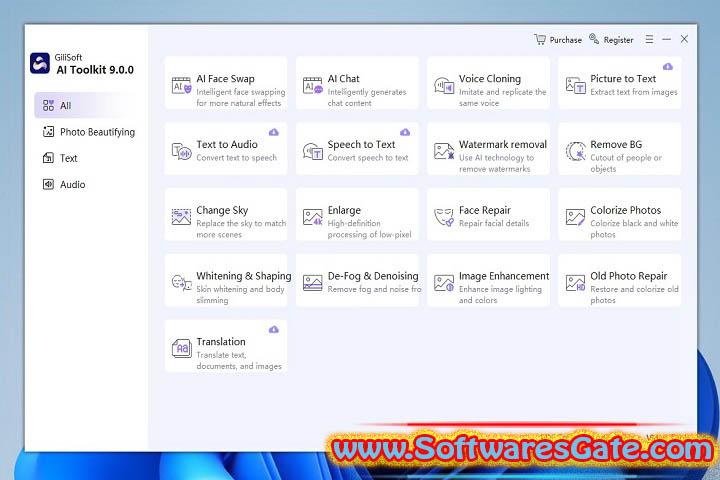Screen dimensions: 720x480
Task: Click the 'Colorize Photos' title text
Action: (x=625, y=210)
